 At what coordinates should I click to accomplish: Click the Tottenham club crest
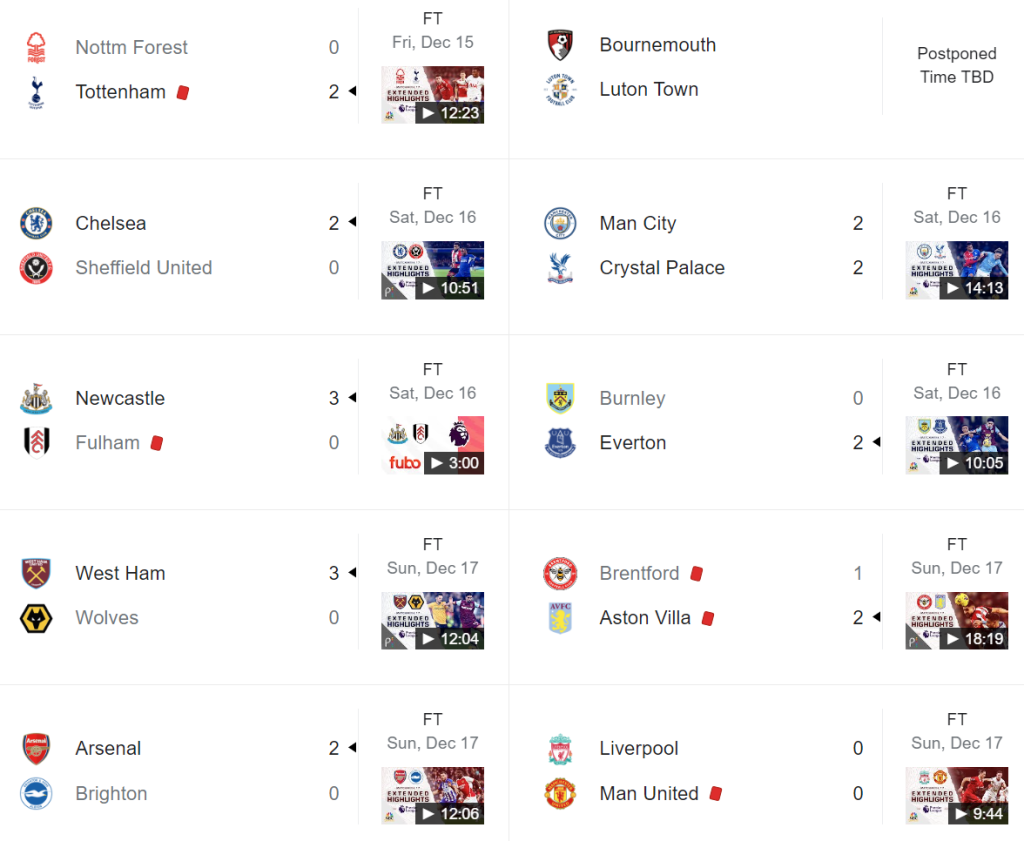point(36,92)
